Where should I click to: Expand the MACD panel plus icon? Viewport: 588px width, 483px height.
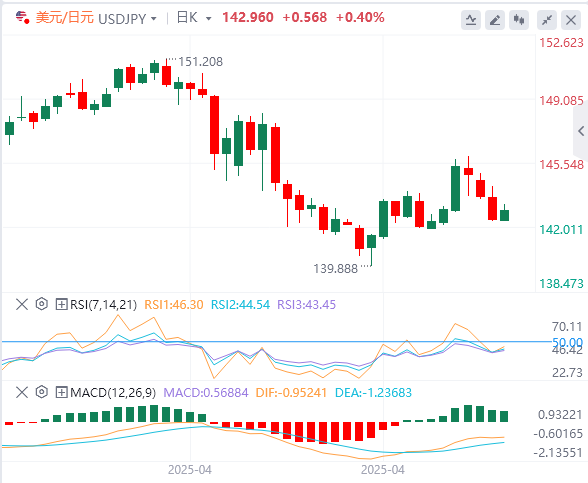[x=61, y=392]
